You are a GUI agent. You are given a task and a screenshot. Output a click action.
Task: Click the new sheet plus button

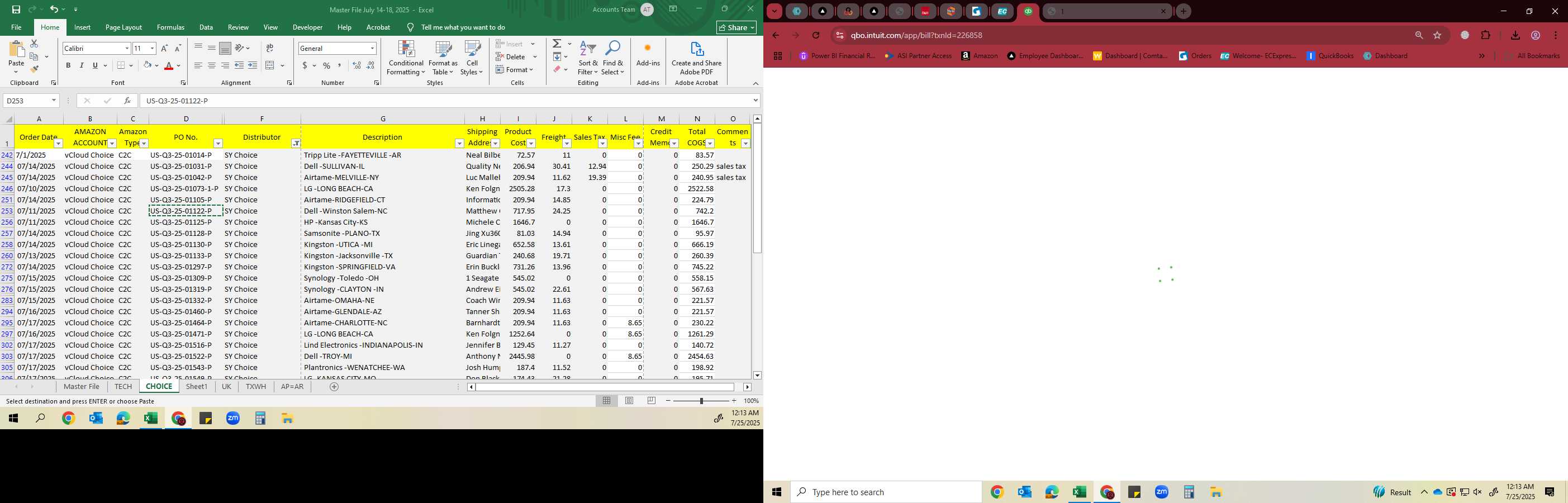pyautogui.click(x=334, y=387)
